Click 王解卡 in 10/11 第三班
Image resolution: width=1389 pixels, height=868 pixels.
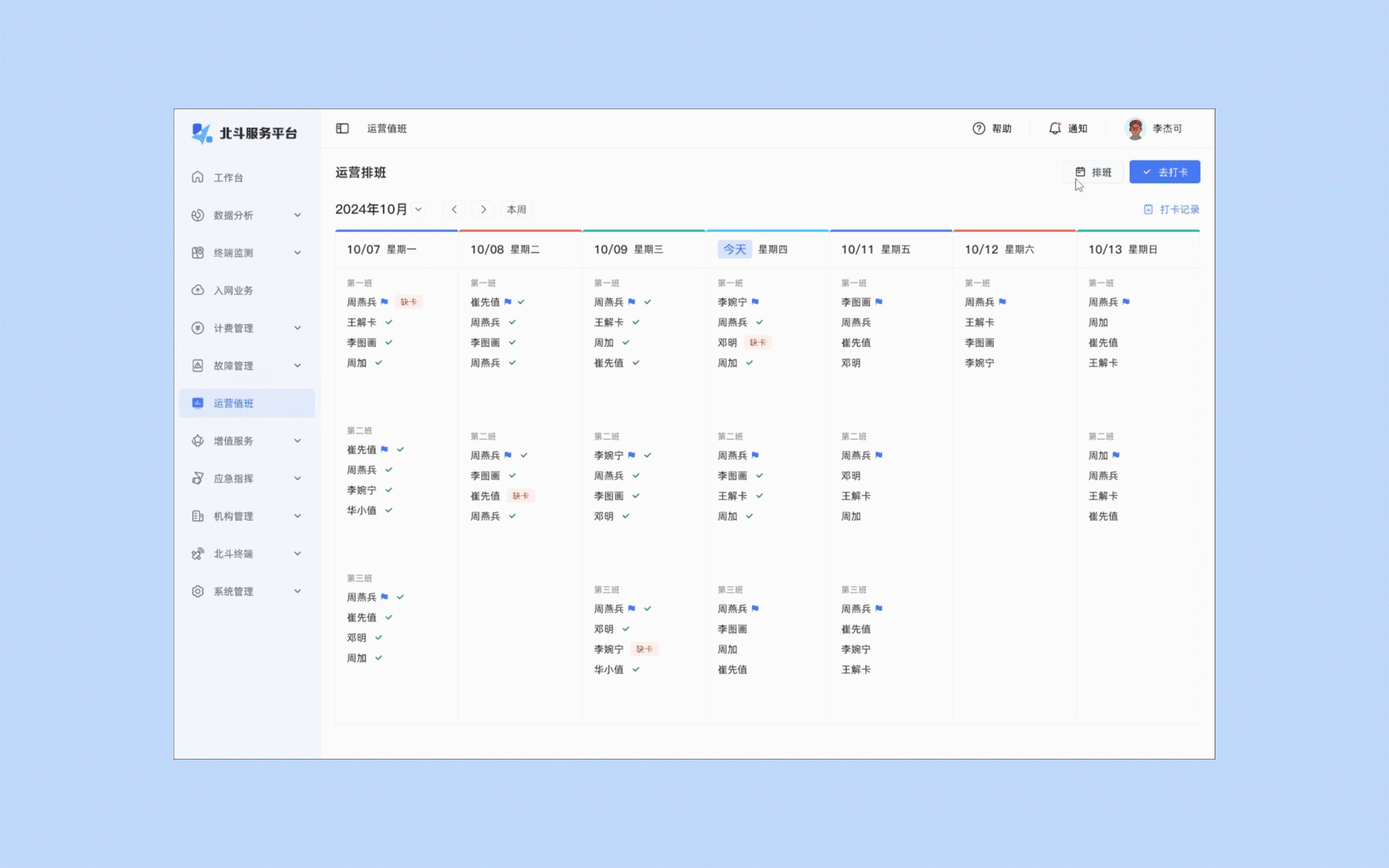[x=856, y=669]
